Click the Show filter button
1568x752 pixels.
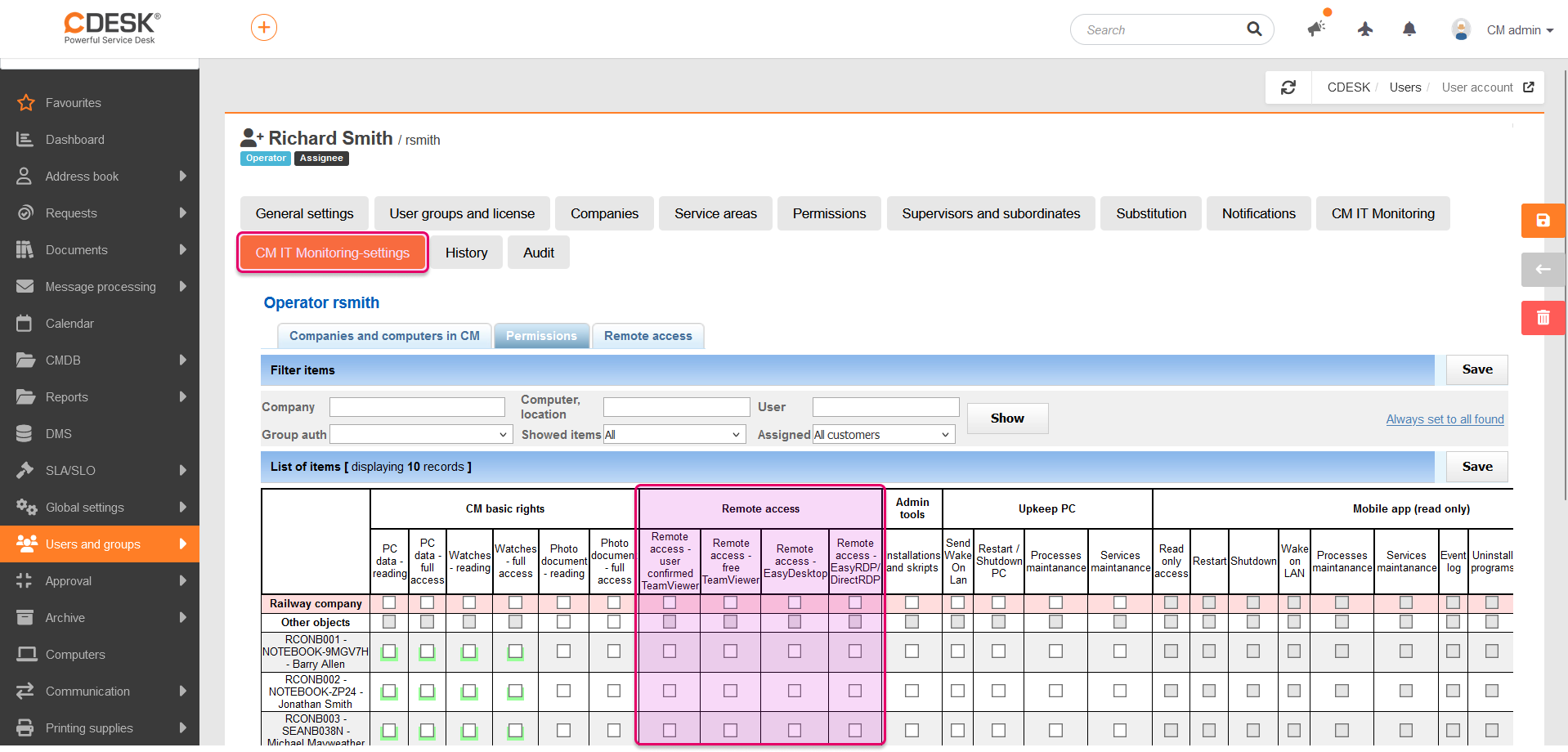coord(1007,419)
